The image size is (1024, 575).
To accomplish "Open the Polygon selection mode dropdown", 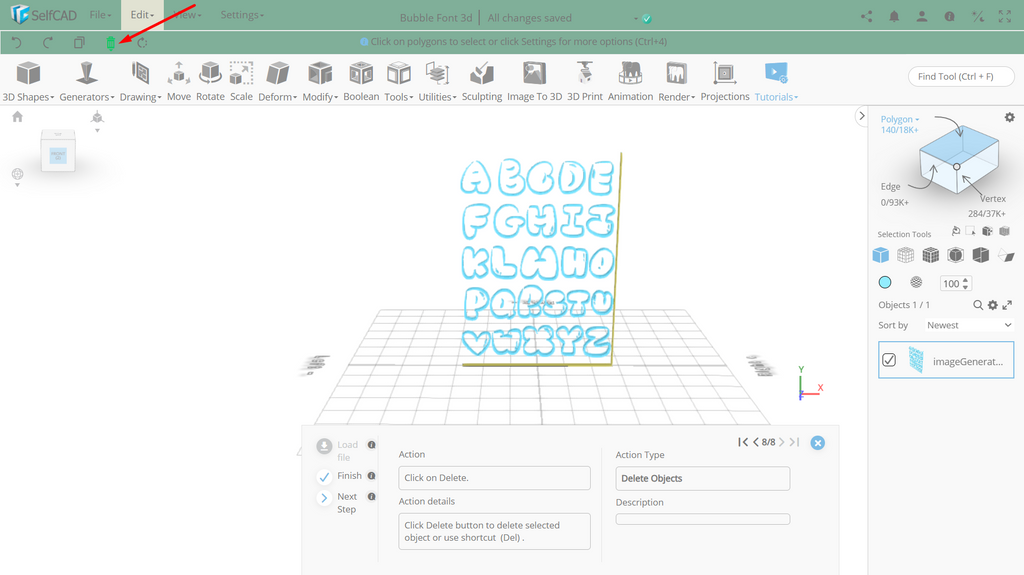I will click(899, 120).
